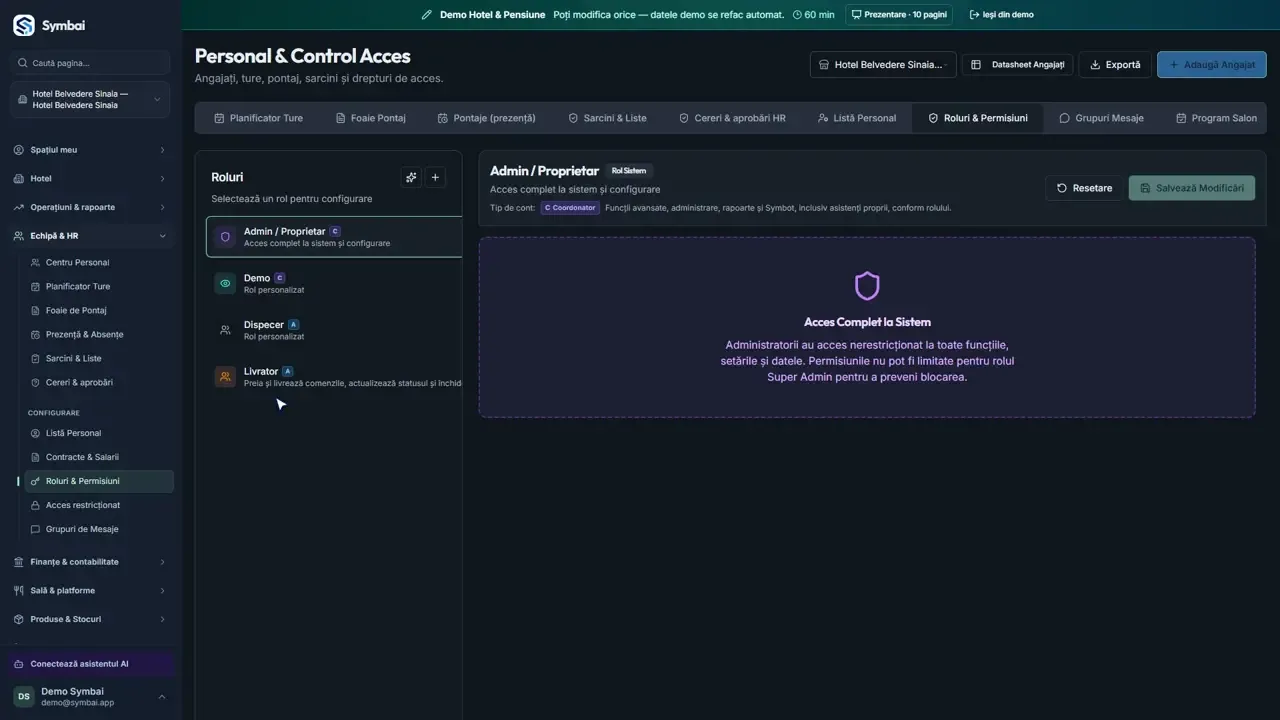This screenshot has width=1280, height=720.
Task: Switch to Planificator Ture tab
Action: (x=258, y=118)
